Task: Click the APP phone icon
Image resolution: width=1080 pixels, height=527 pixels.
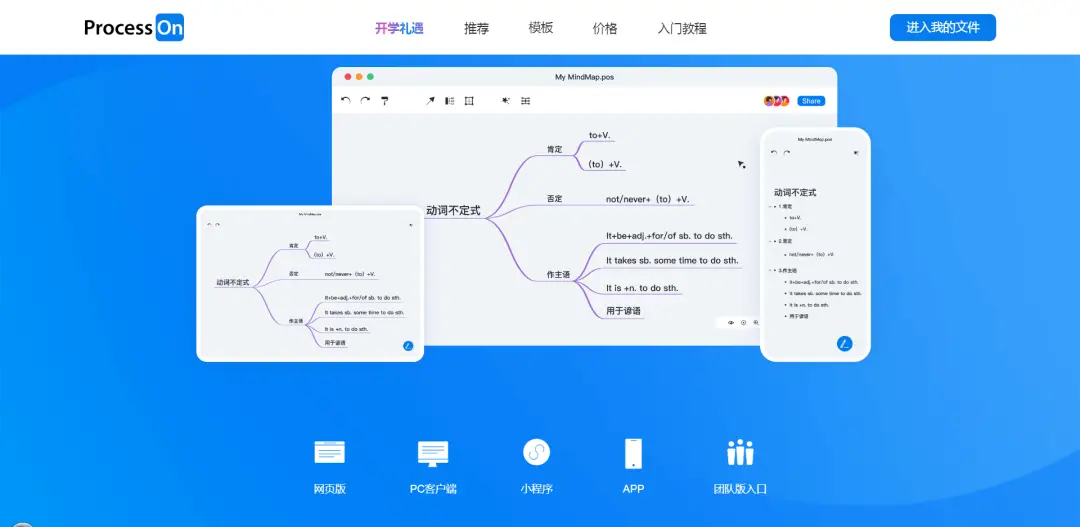Action: point(633,453)
